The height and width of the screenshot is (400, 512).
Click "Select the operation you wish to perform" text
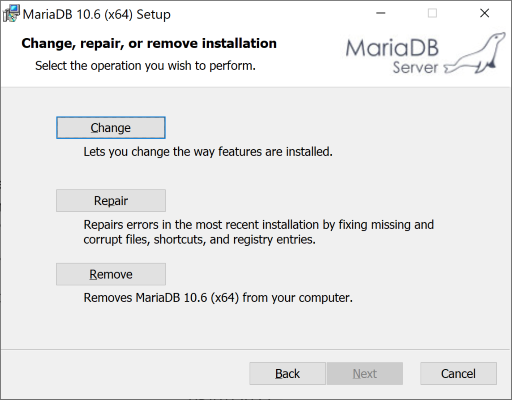coord(145,66)
